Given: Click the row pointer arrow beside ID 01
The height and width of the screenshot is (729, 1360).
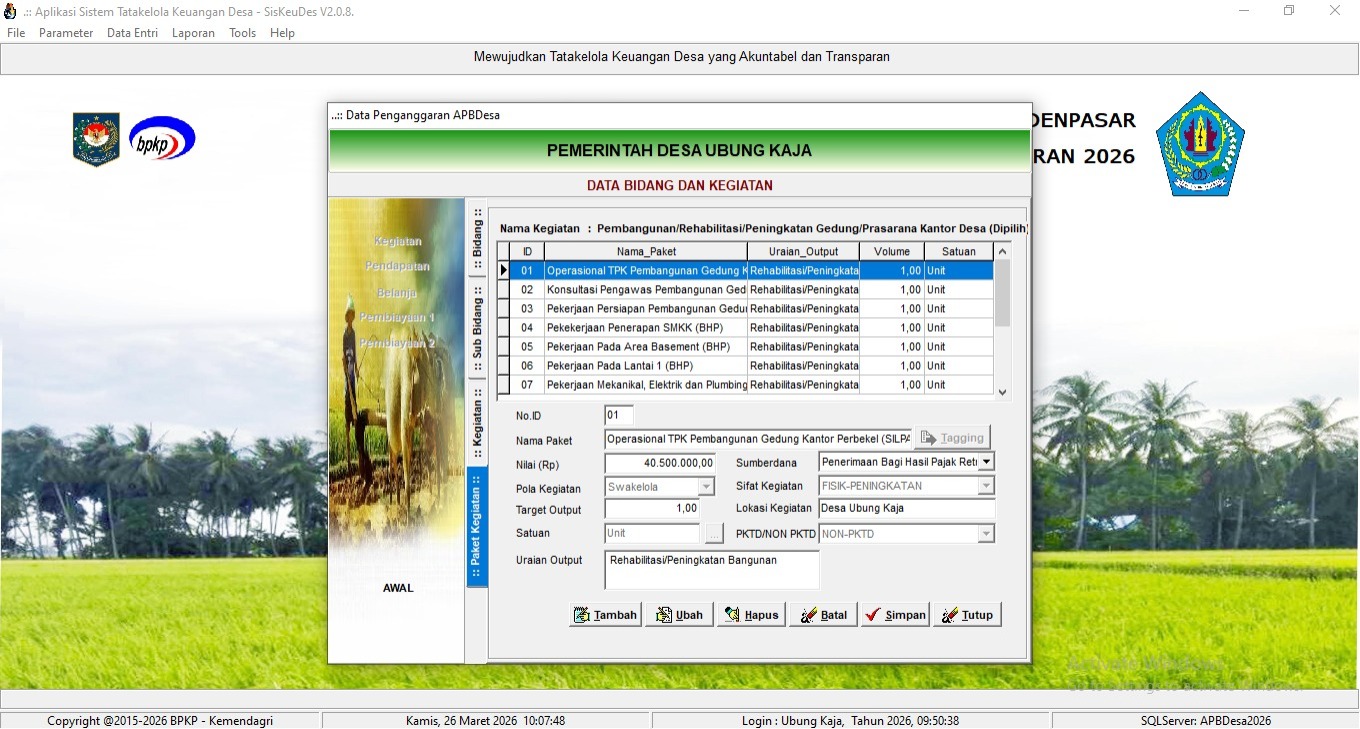Looking at the screenshot, I should pos(503,271).
